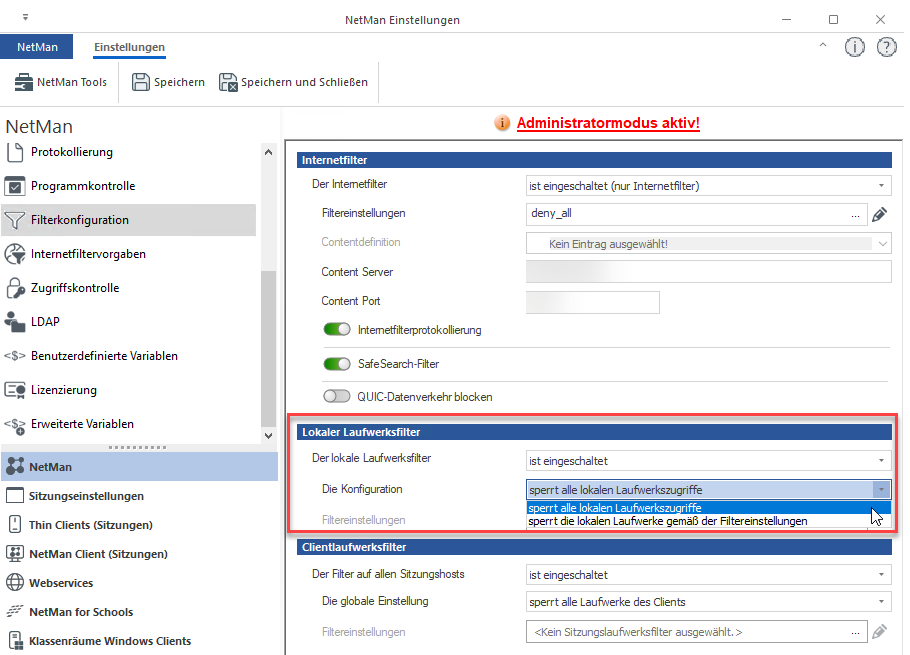Open Internetfiltervorgaben in the sidebar
Image resolution: width=910 pixels, height=655 pixels.
88,254
